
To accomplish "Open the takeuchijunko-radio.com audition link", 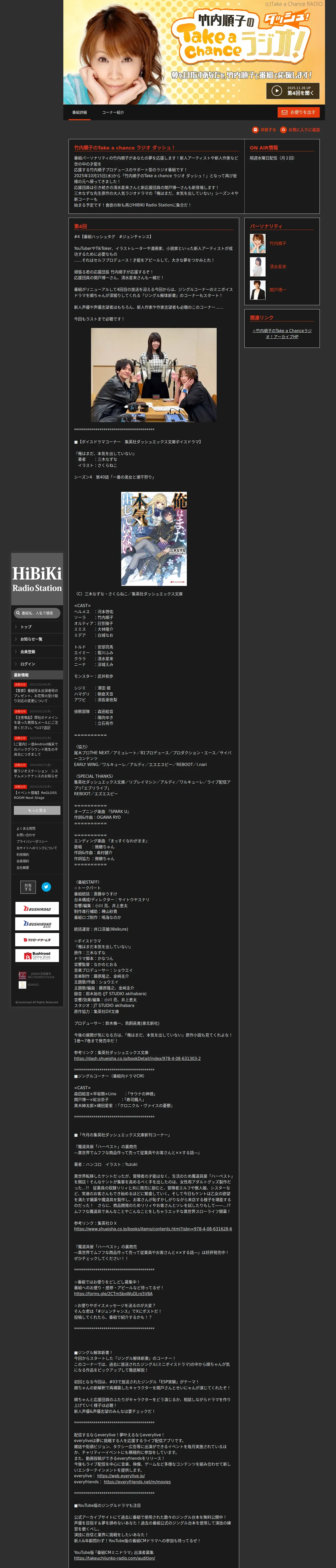I will 115,1558.
